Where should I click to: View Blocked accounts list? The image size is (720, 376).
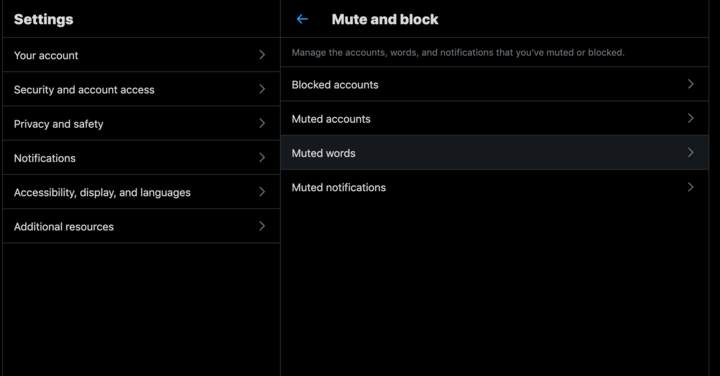tap(495, 84)
